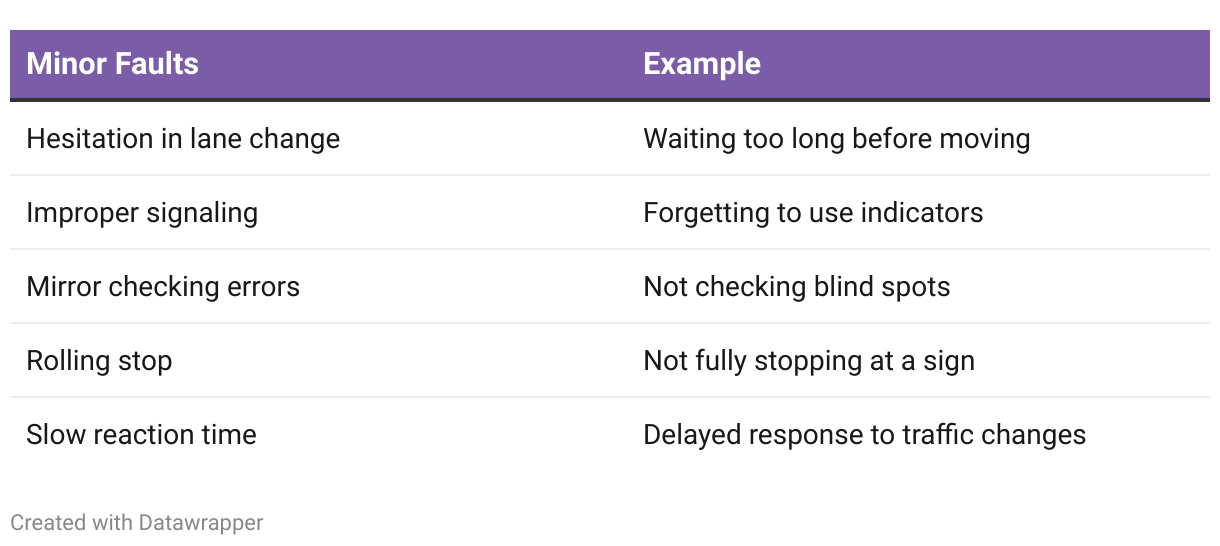Click 'Delayed response to traffic changes' text
The image size is (1220, 546).
click(864, 434)
